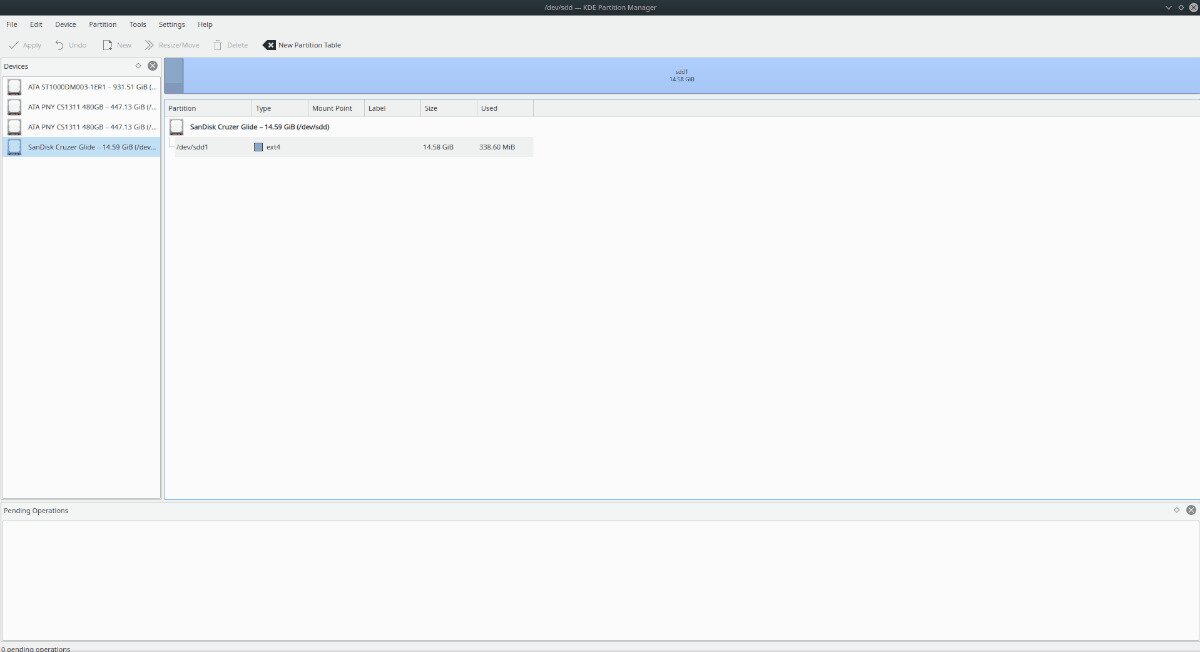Image resolution: width=1200 pixels, height=652 pixels.
Task: Open the Device menu
Action: click(x=65, y=24)
